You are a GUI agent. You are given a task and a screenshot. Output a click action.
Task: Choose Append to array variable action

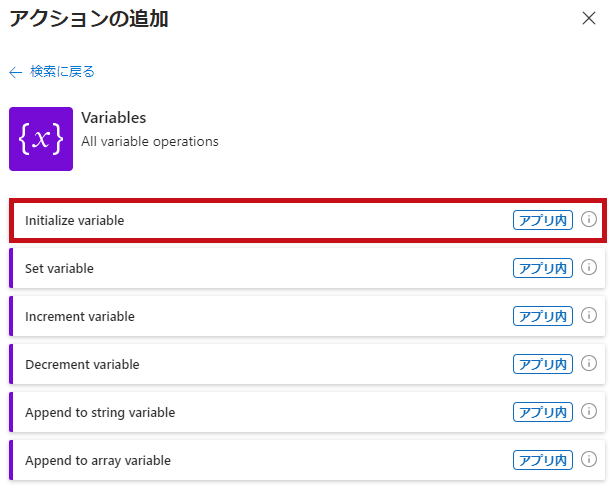(307, 460)
